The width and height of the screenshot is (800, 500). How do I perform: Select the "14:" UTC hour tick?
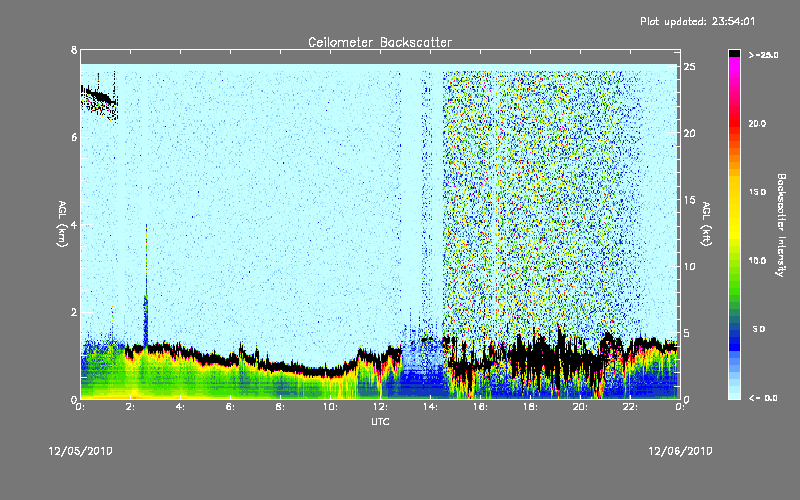click(431, 407)
